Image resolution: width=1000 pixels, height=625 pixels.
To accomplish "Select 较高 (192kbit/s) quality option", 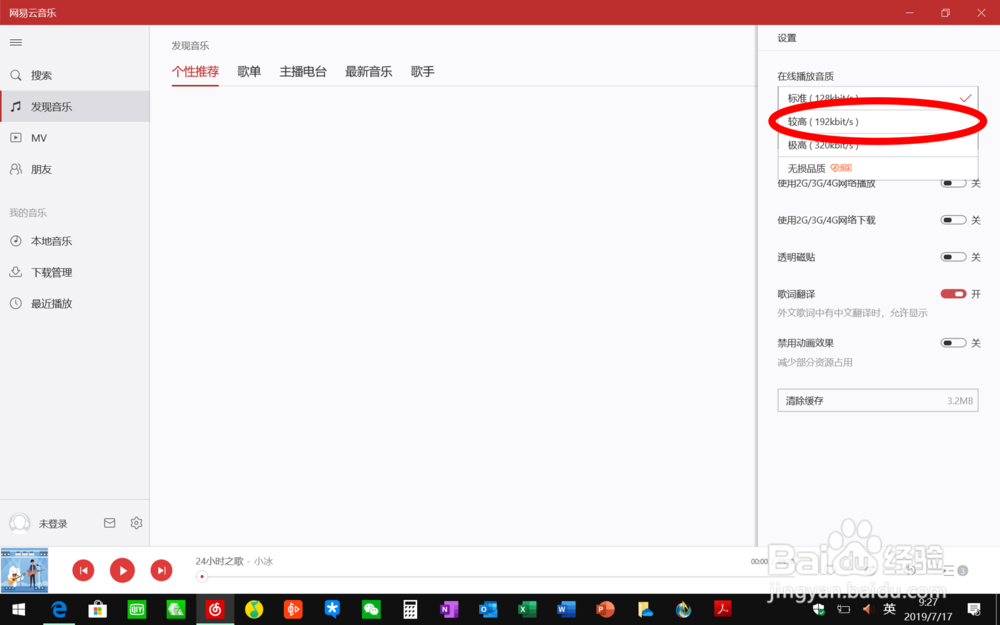I will click(x=878, y=121).
